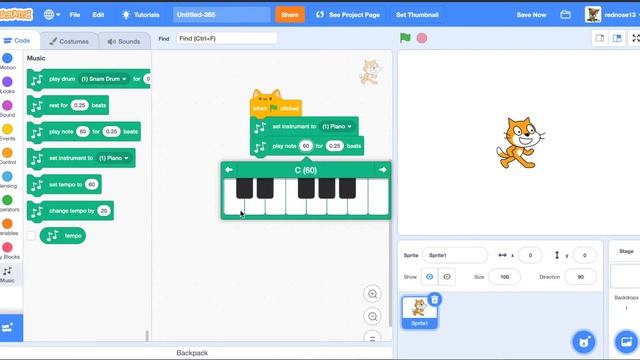Click Save Now
Image resolution: width=640 pixels, height=360 pixels.
pyautogui.click(x=531, y=15)
